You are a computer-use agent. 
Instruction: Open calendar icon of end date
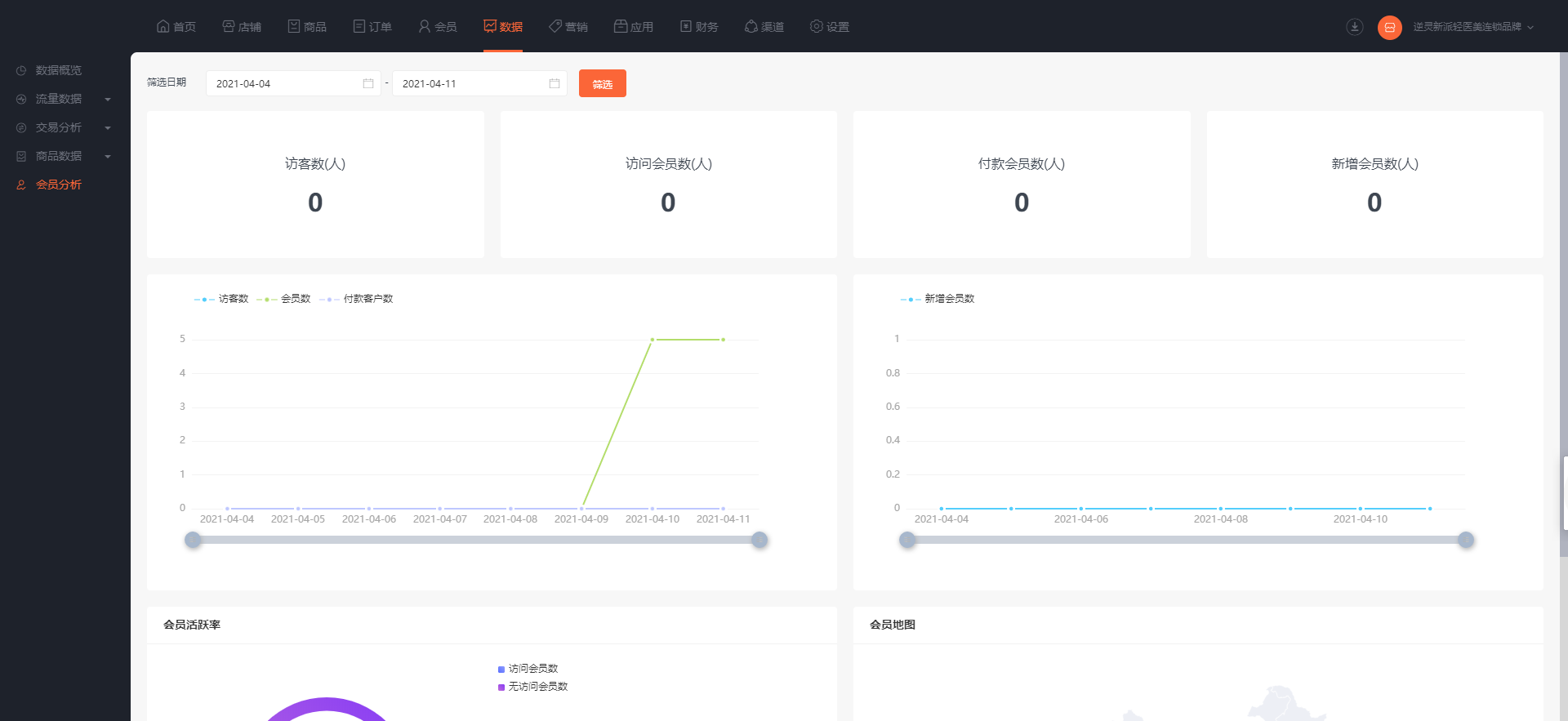555,83
